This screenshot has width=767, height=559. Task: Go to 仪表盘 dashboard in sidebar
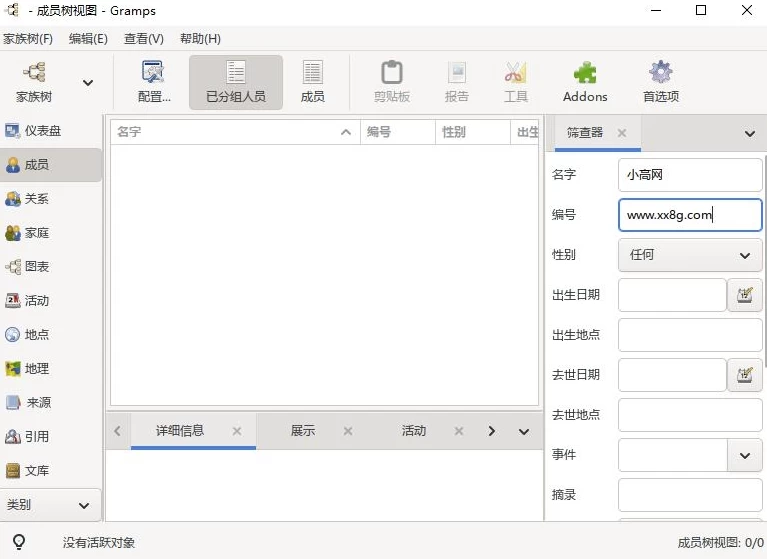[42, 131]
